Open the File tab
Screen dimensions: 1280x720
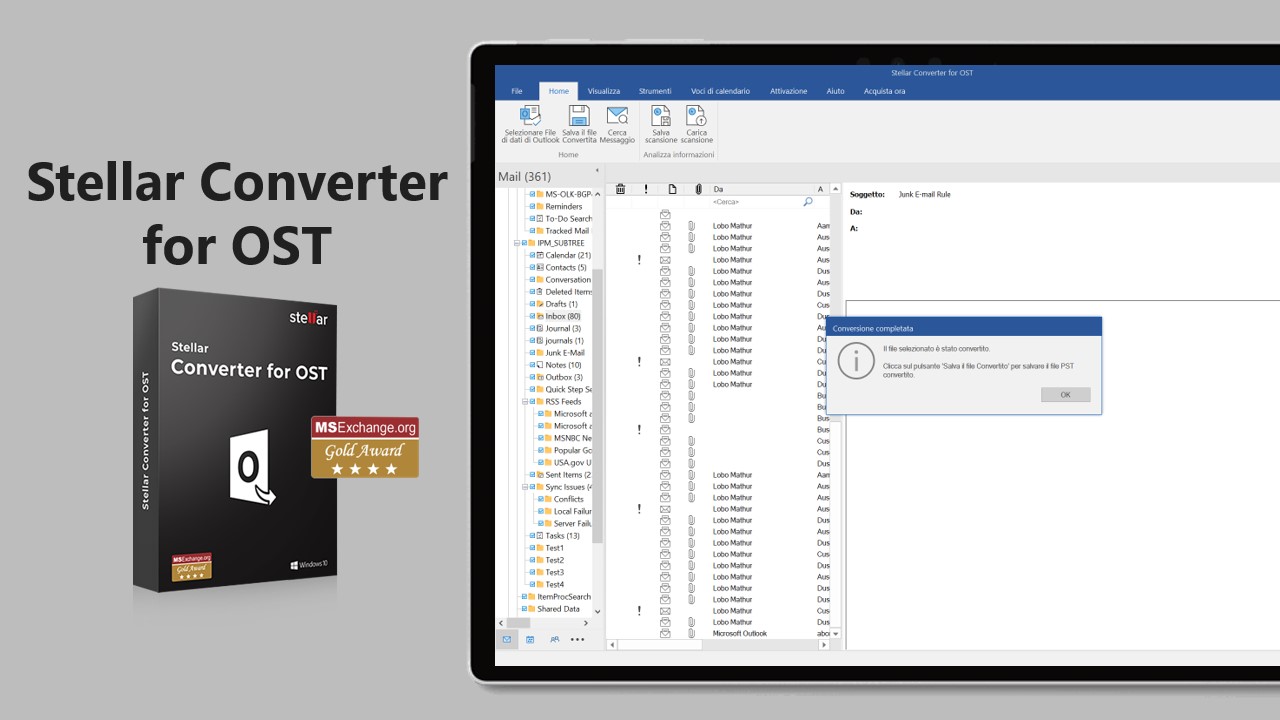pyautogui.click(x=517, y=91)
